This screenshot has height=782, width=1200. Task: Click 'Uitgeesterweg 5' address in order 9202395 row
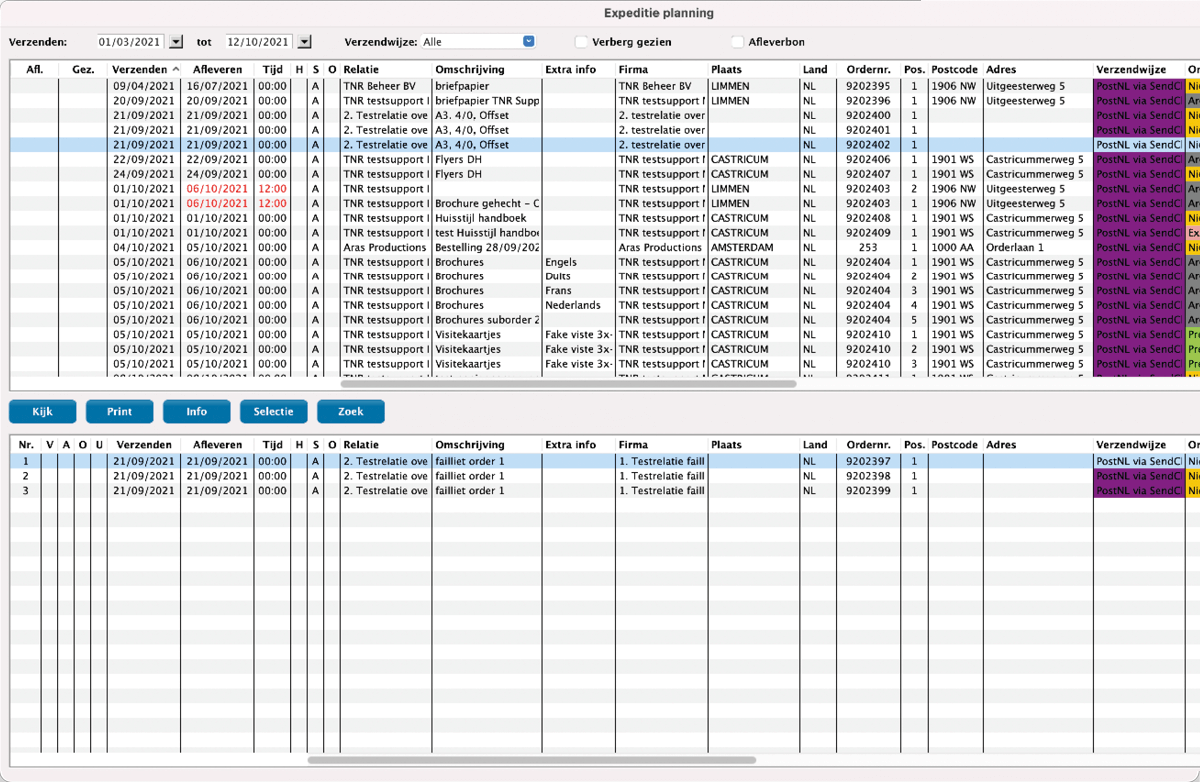1038,86
